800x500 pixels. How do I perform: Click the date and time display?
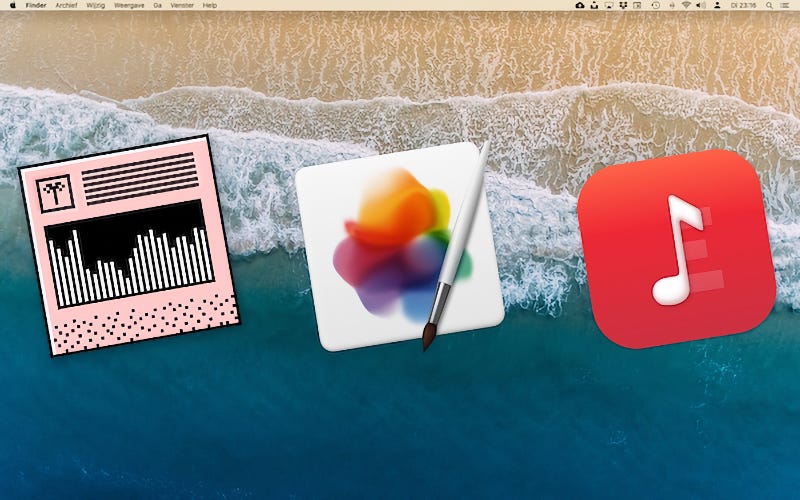pos(743,5)
